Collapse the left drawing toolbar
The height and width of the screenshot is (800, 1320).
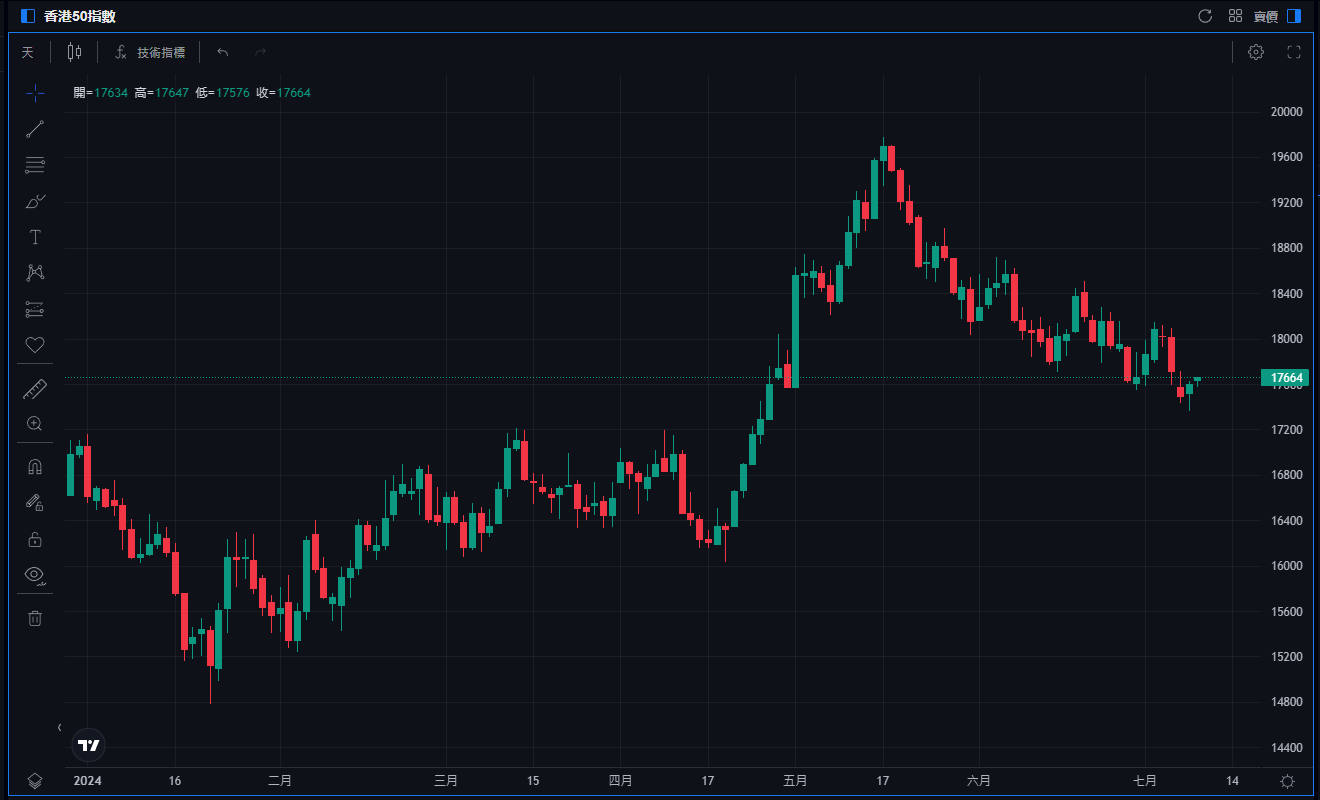tap(59, 727)
